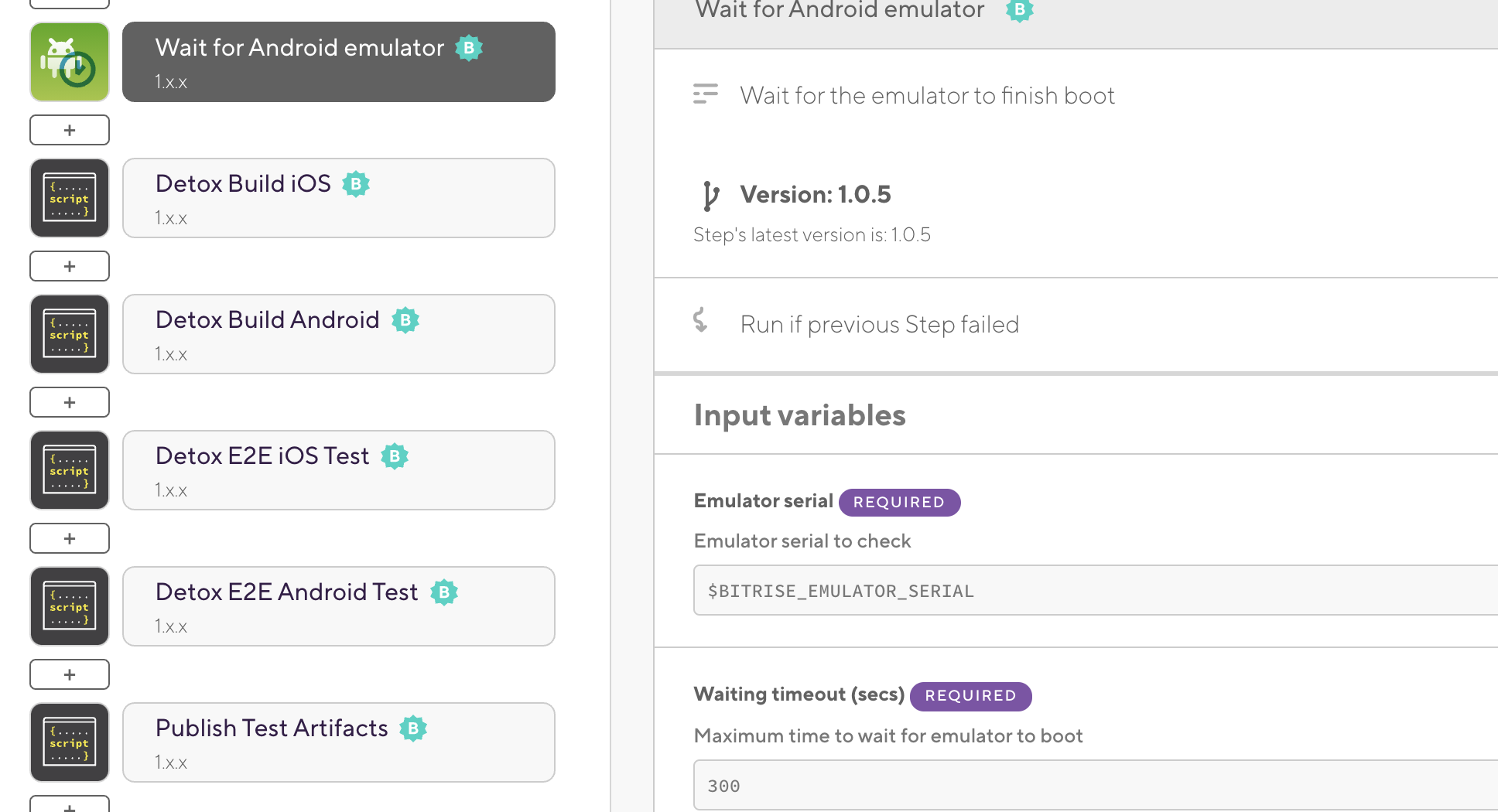Click the verified badge next to Detox Build Android
This screenshot has height=812, width=1498.
click(405, 320)
